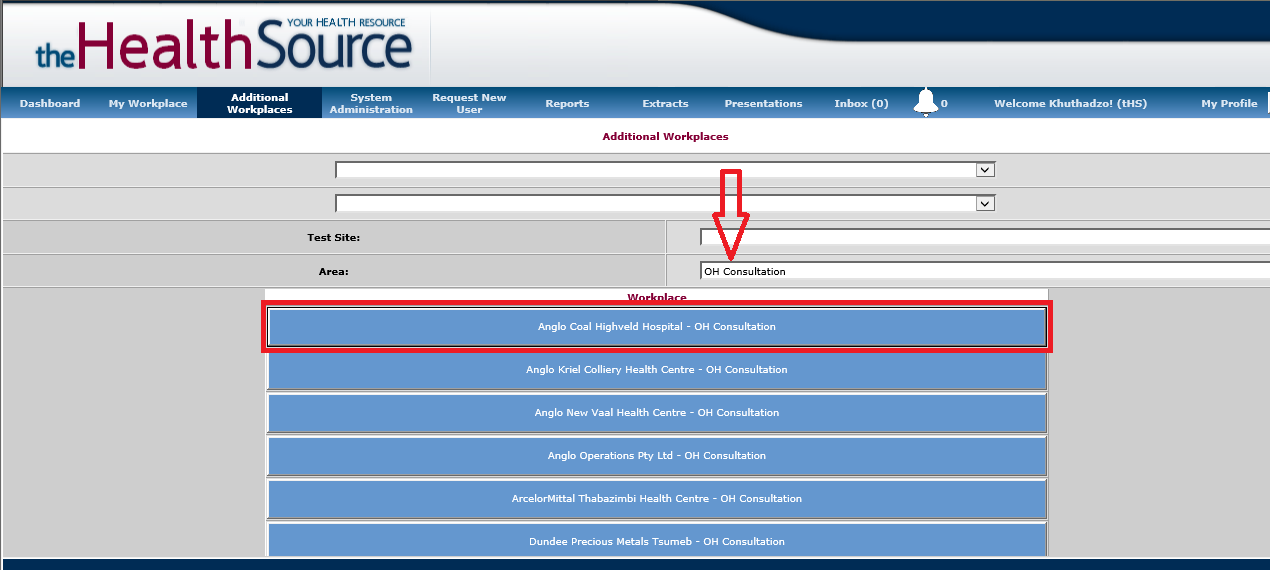The height and width of the screenshot is (570, 1270).
Task: Open the first empty combo box
Action: [665, 170]
